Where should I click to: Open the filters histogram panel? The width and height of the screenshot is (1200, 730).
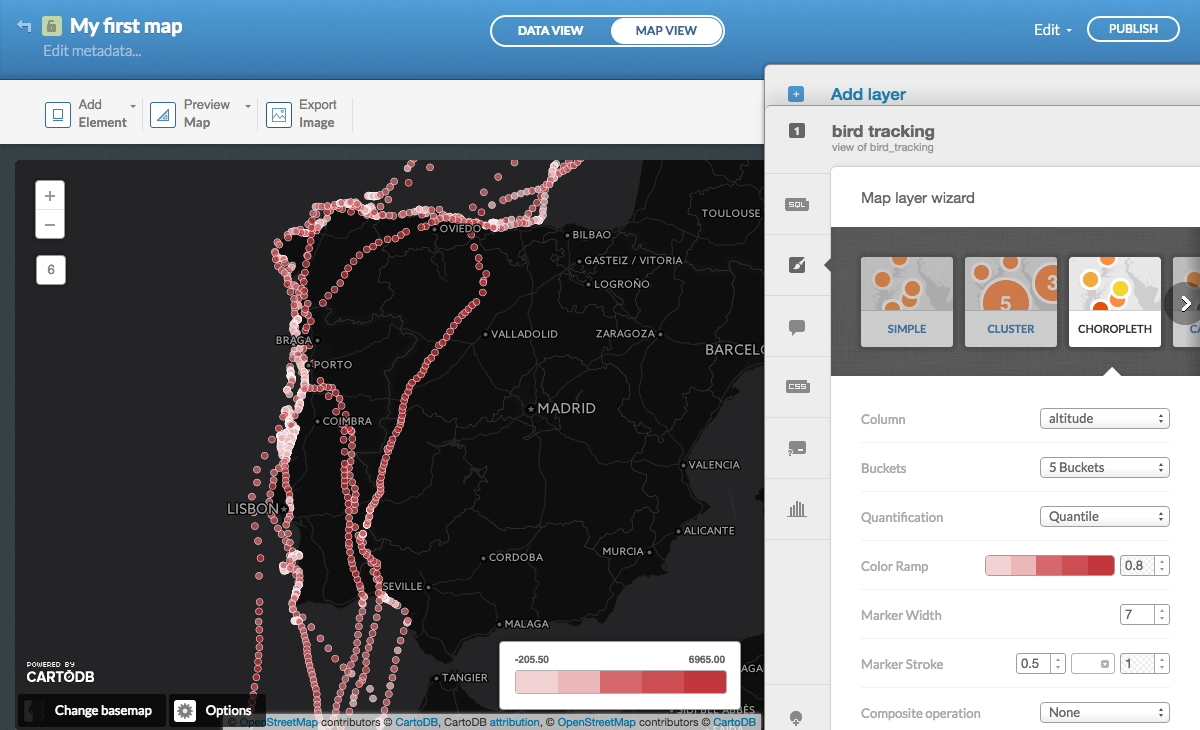point(797,508)
